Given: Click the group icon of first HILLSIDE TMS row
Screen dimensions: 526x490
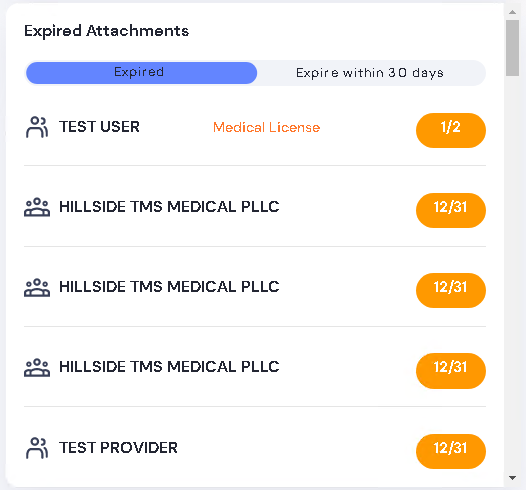Looking at the screenshot, I should [37, 207].
